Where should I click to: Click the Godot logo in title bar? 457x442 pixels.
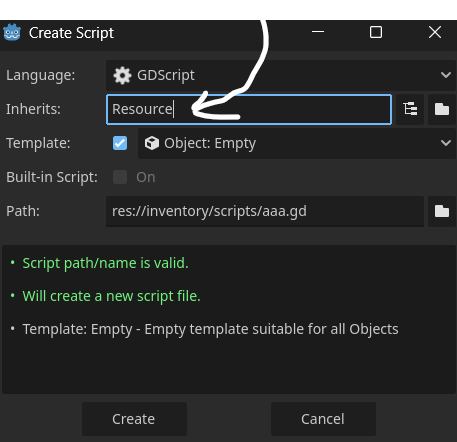click(12, 33)
